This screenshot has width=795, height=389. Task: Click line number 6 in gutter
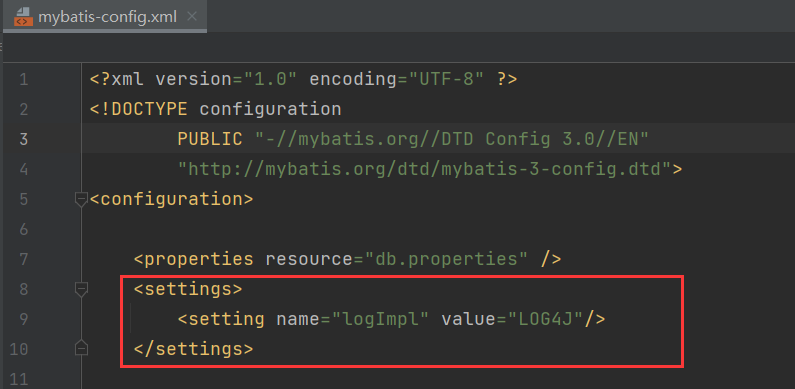(x=23, y=229)
